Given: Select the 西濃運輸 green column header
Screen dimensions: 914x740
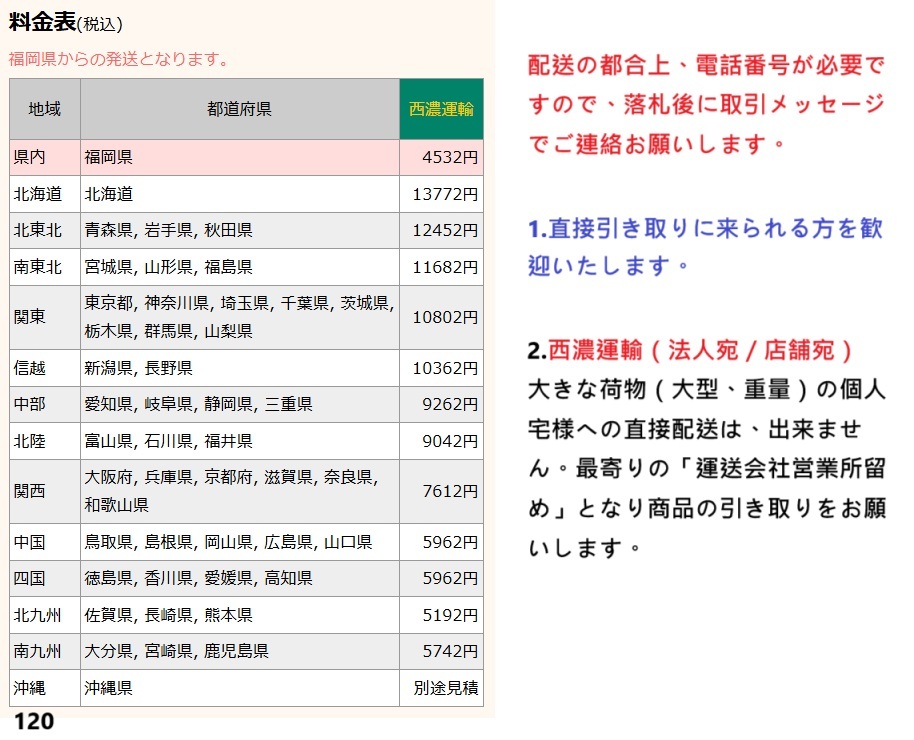Looking at the screenshot, I should coord(440,107).
